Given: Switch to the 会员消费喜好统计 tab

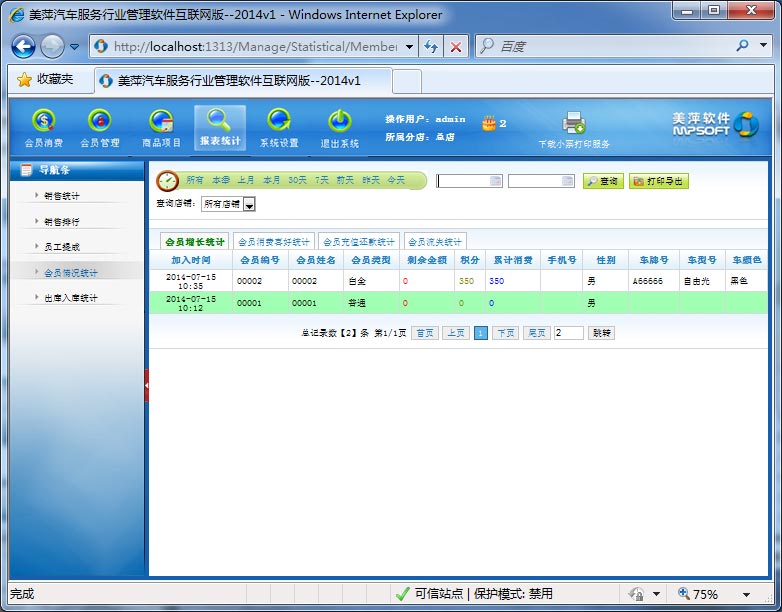Looking at the screenshot, I should pyautogui.click(x=274, y=242).
